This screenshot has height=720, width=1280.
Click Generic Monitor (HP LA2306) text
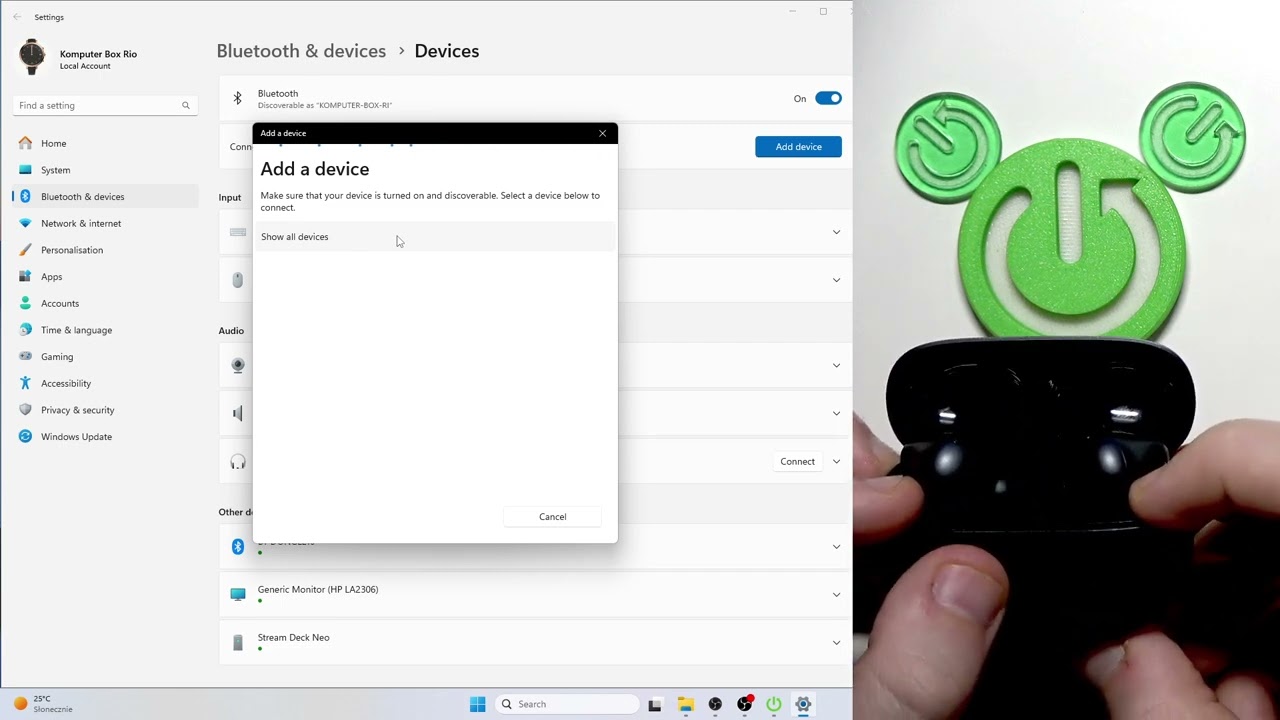coord(318,590)
